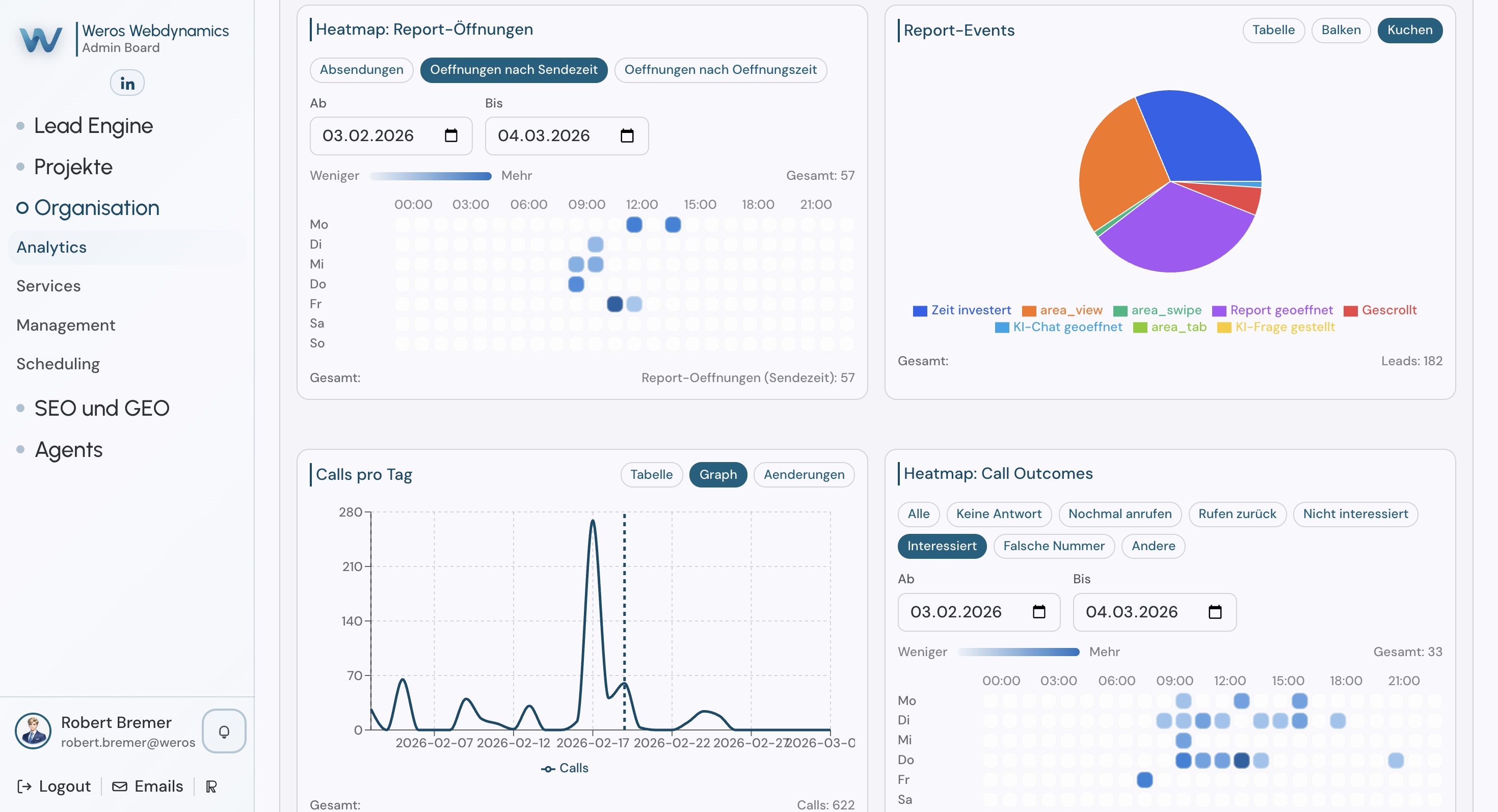
Task: Enable the Falsche Nummer filter
Action: tap(1054, 546)
